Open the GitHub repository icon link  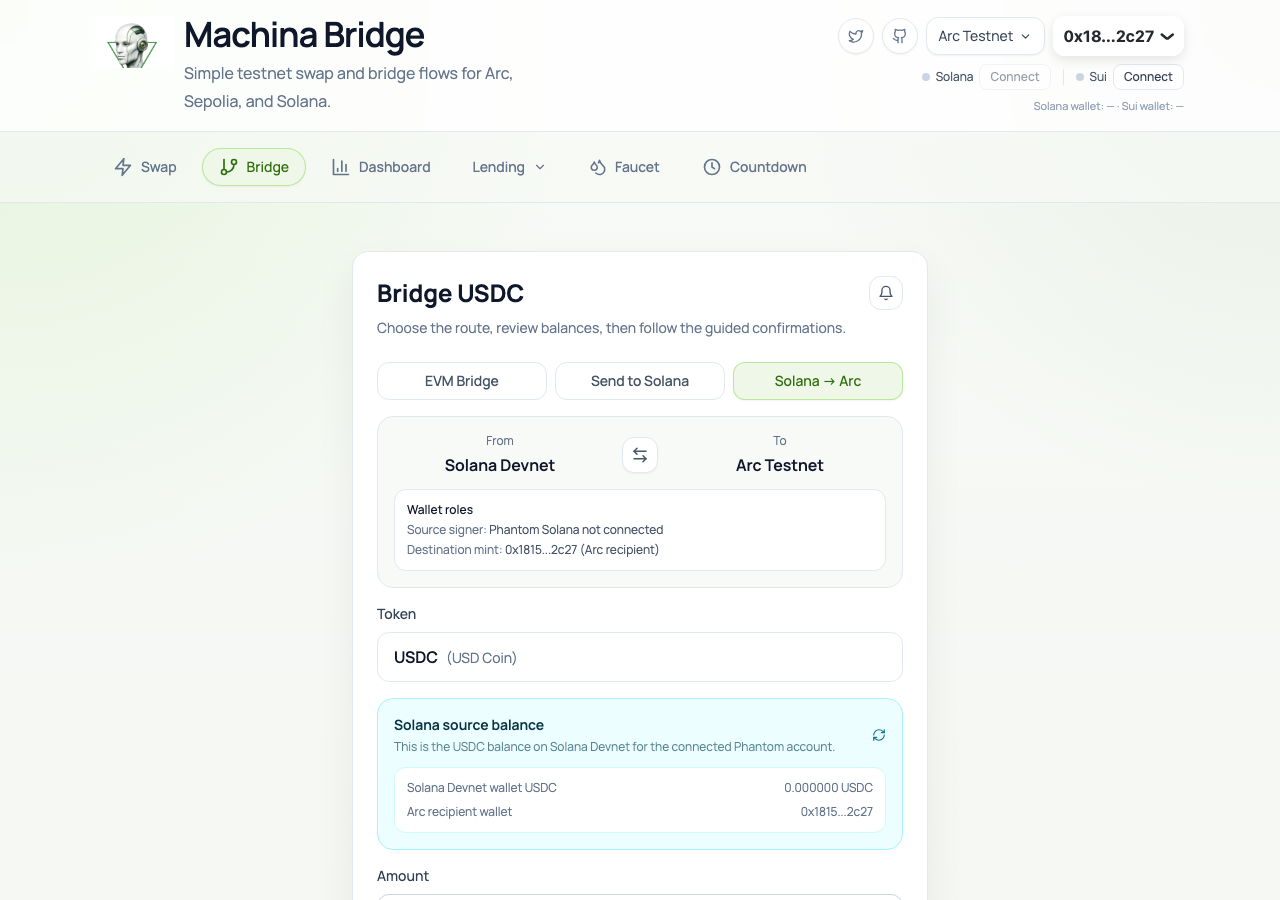(x=900, y=36)
